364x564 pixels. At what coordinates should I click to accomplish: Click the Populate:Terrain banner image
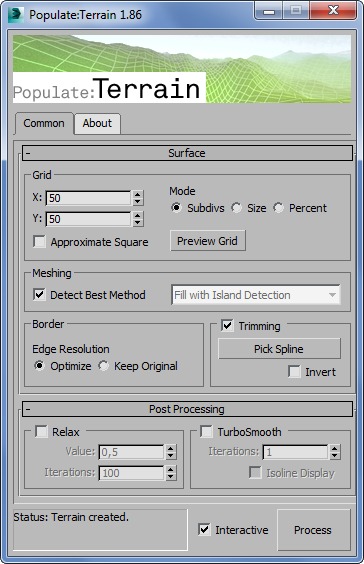(x=182, y=69)
